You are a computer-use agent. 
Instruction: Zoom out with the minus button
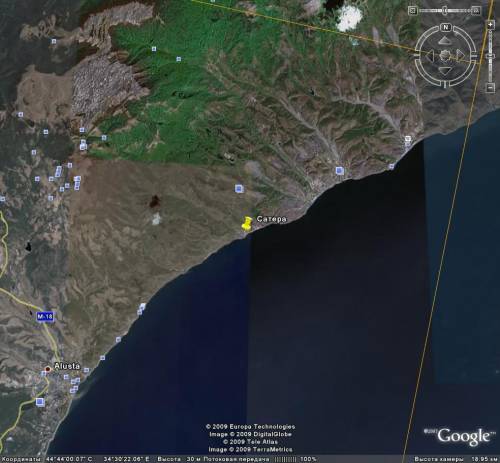coord(490,87)
